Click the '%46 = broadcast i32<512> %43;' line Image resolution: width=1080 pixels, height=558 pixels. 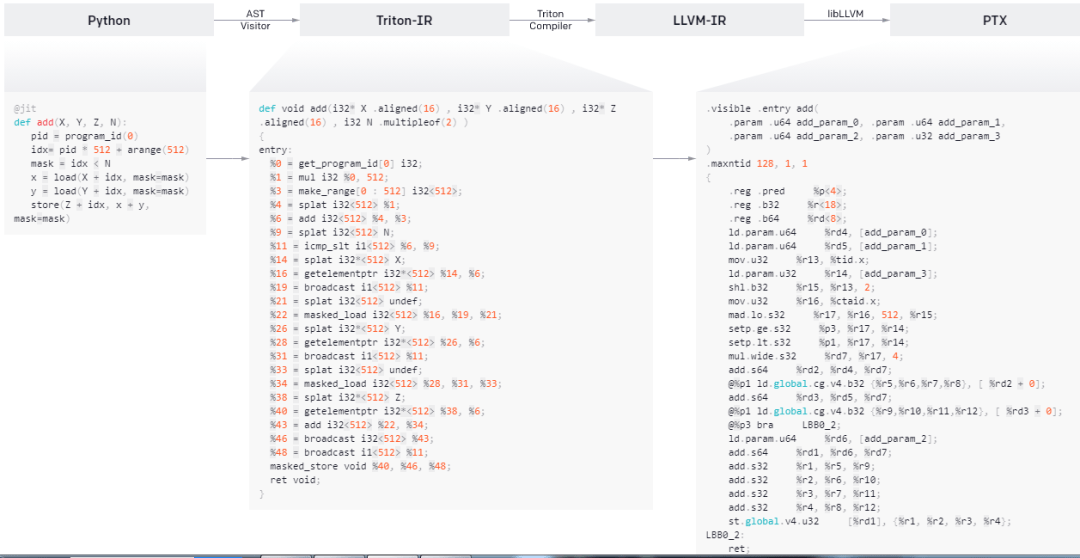coord(352,438)
